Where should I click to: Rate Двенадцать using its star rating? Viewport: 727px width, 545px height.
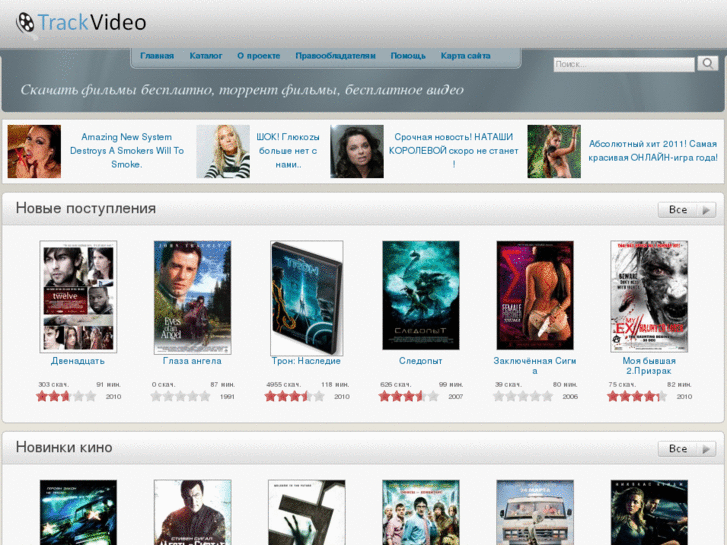(x=66, y=396)
